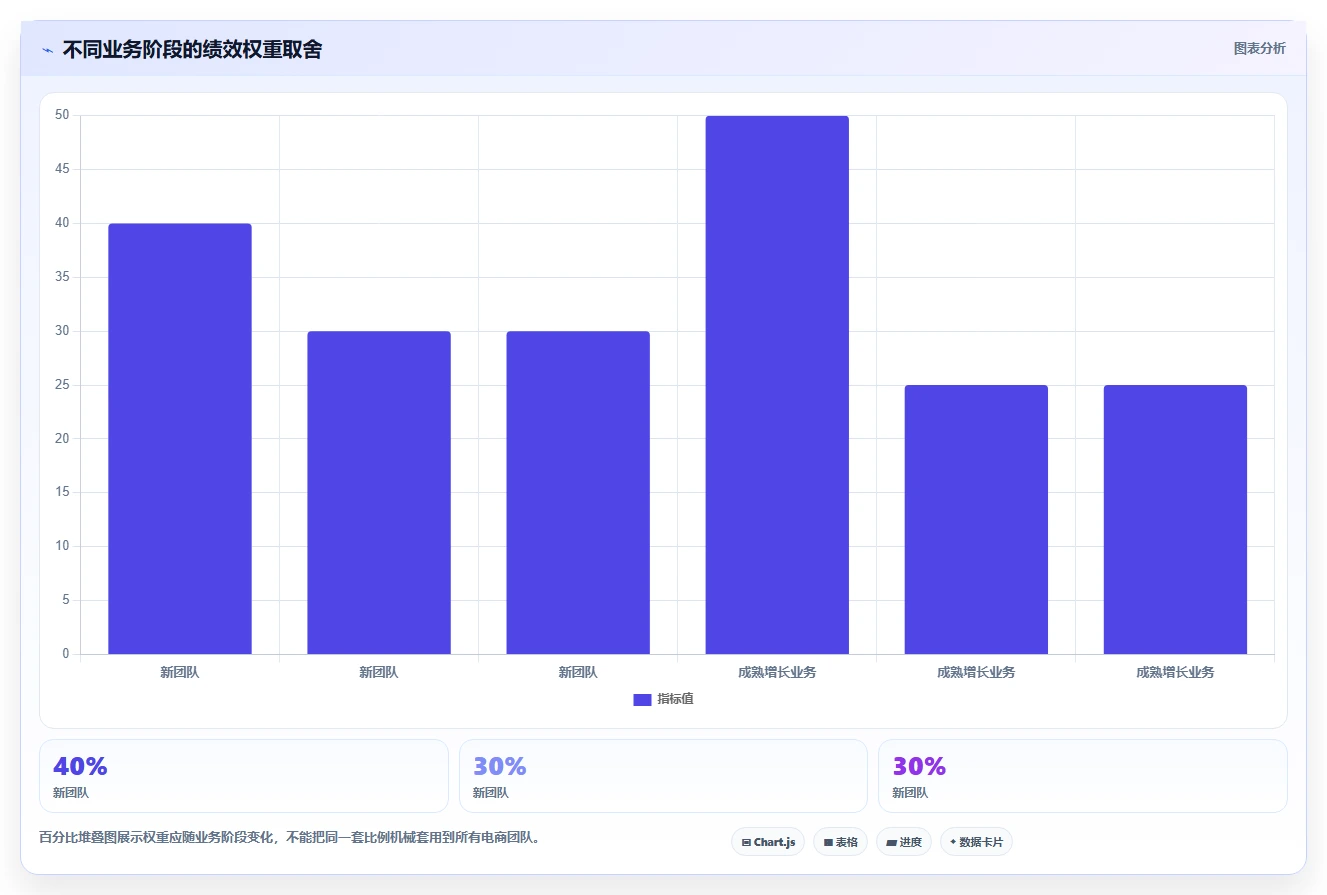The height and width of the screenshot is (895, 1327).
Task: Select the Chart.js tag
Action: (768, 842)
